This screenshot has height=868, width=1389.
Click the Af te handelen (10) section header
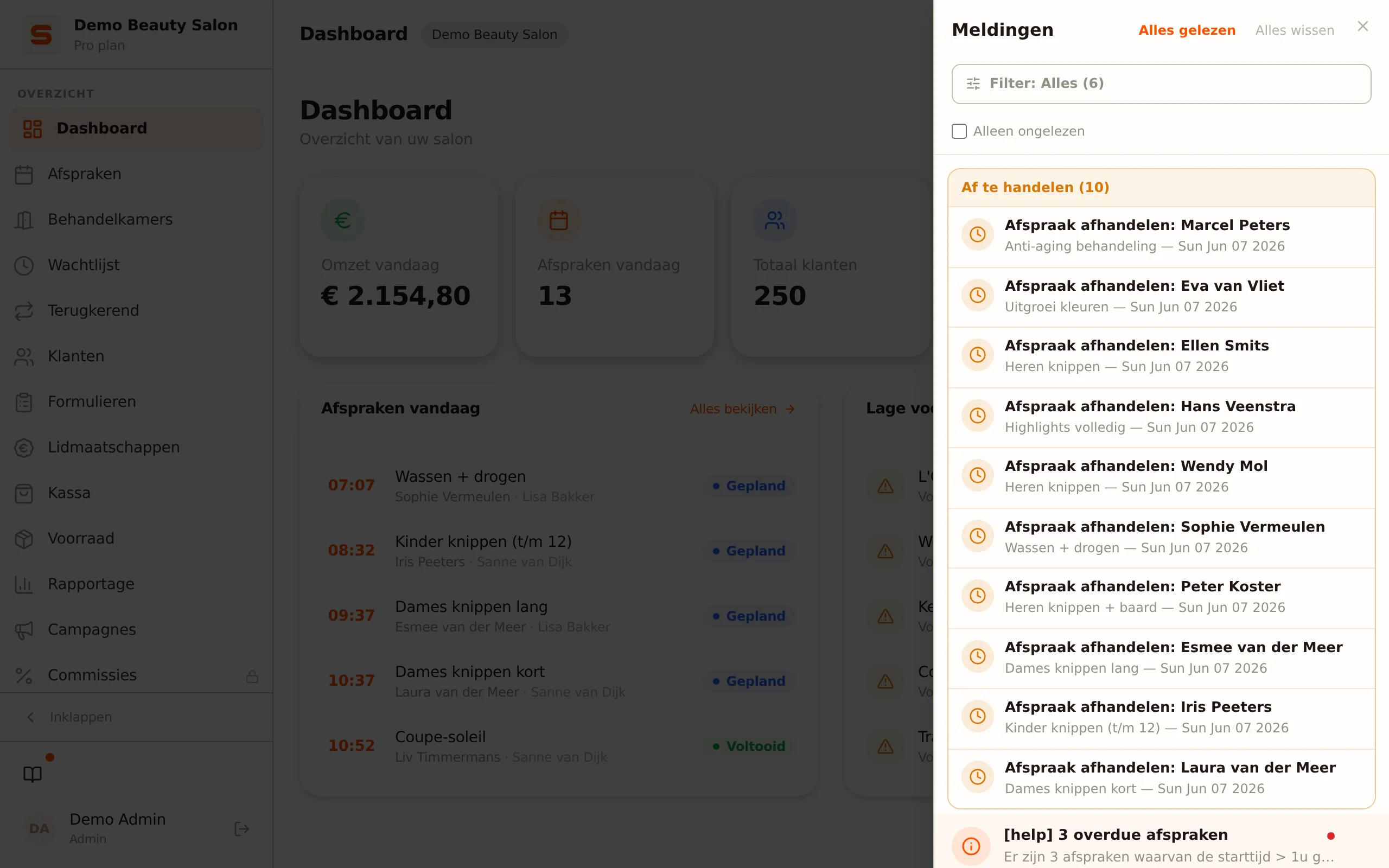(x=1161, y=188)
